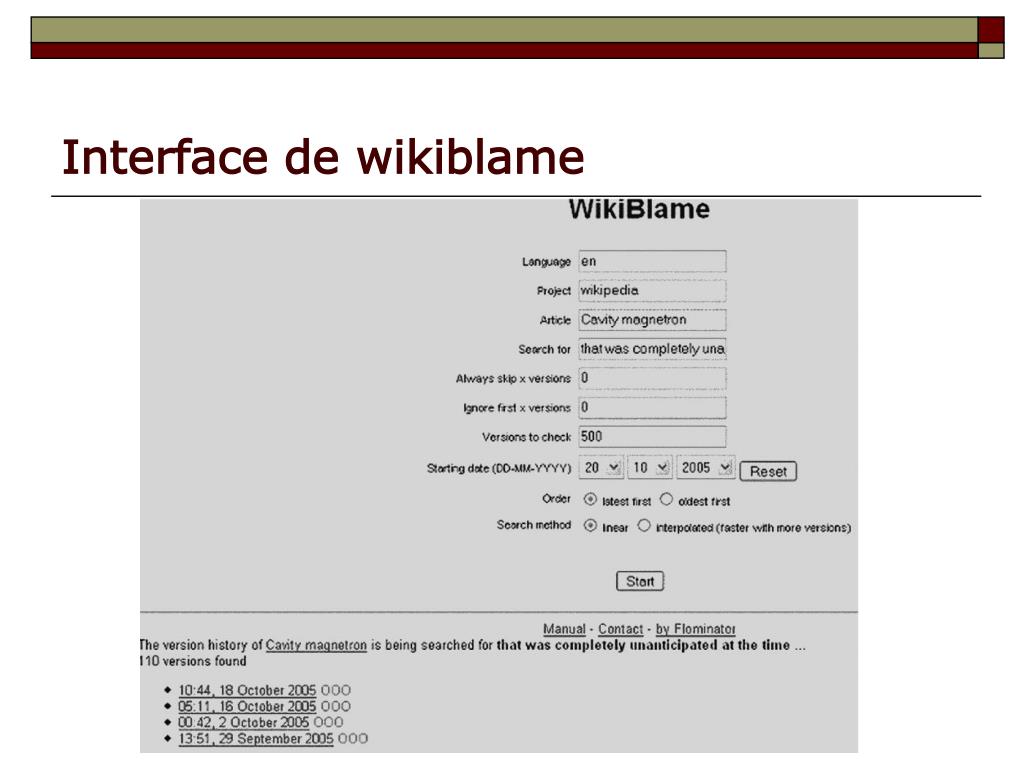
Task: Click the Search for text field
Action: click(652, 349)
